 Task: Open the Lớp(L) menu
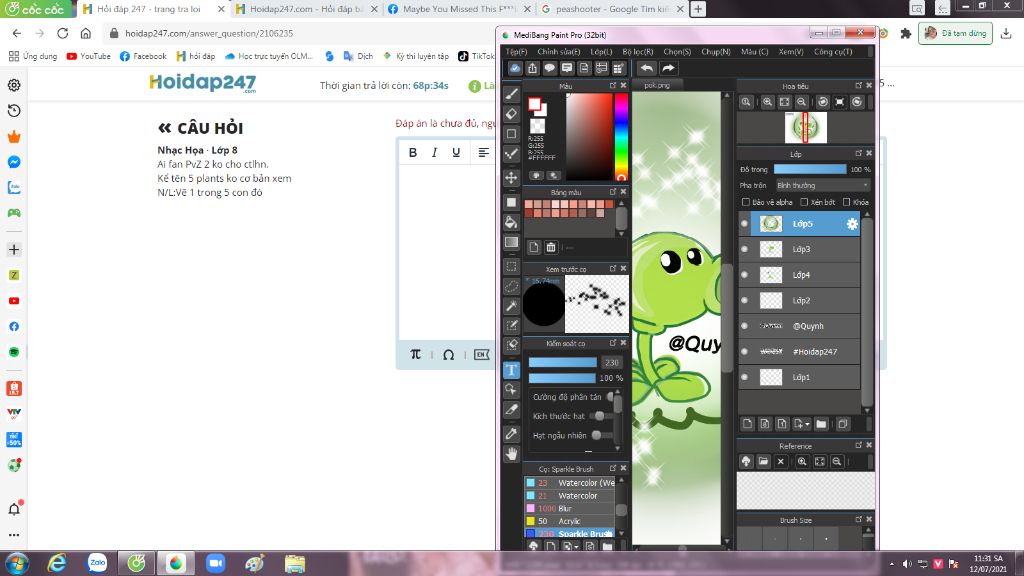pos(601,52)
